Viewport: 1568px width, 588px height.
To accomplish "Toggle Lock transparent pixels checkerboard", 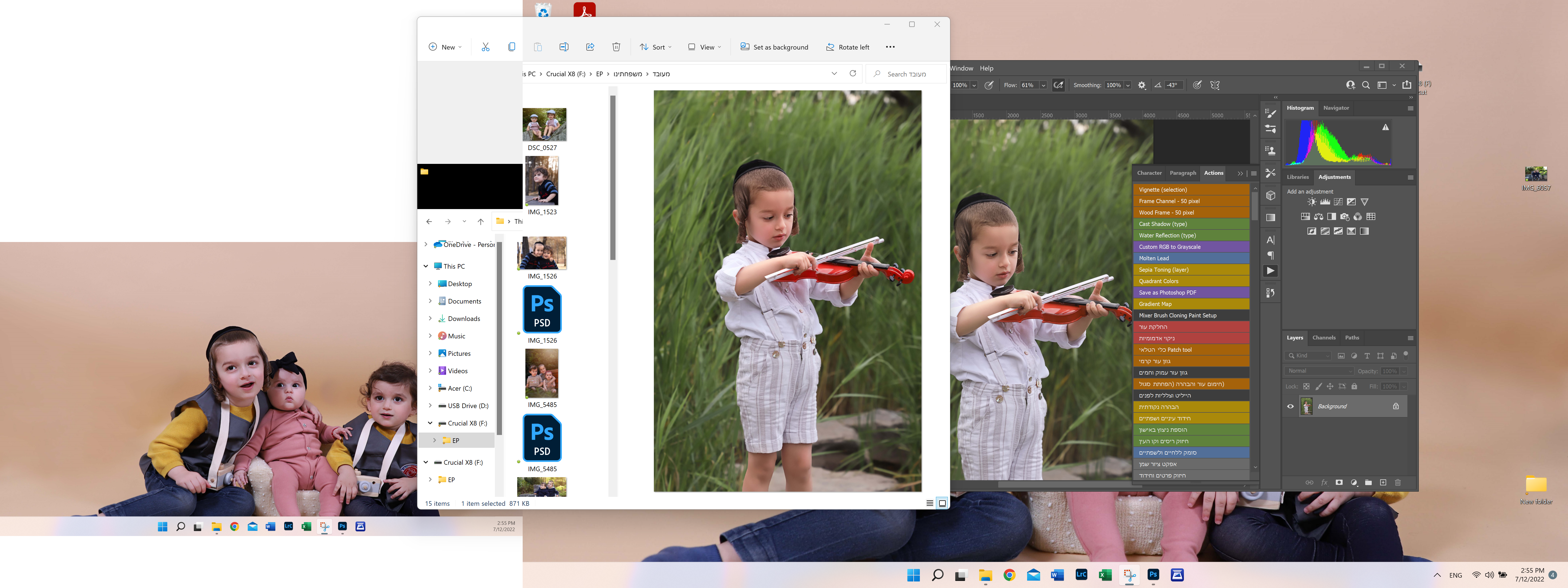I will pyautogui.click(x=1306, y=387).
